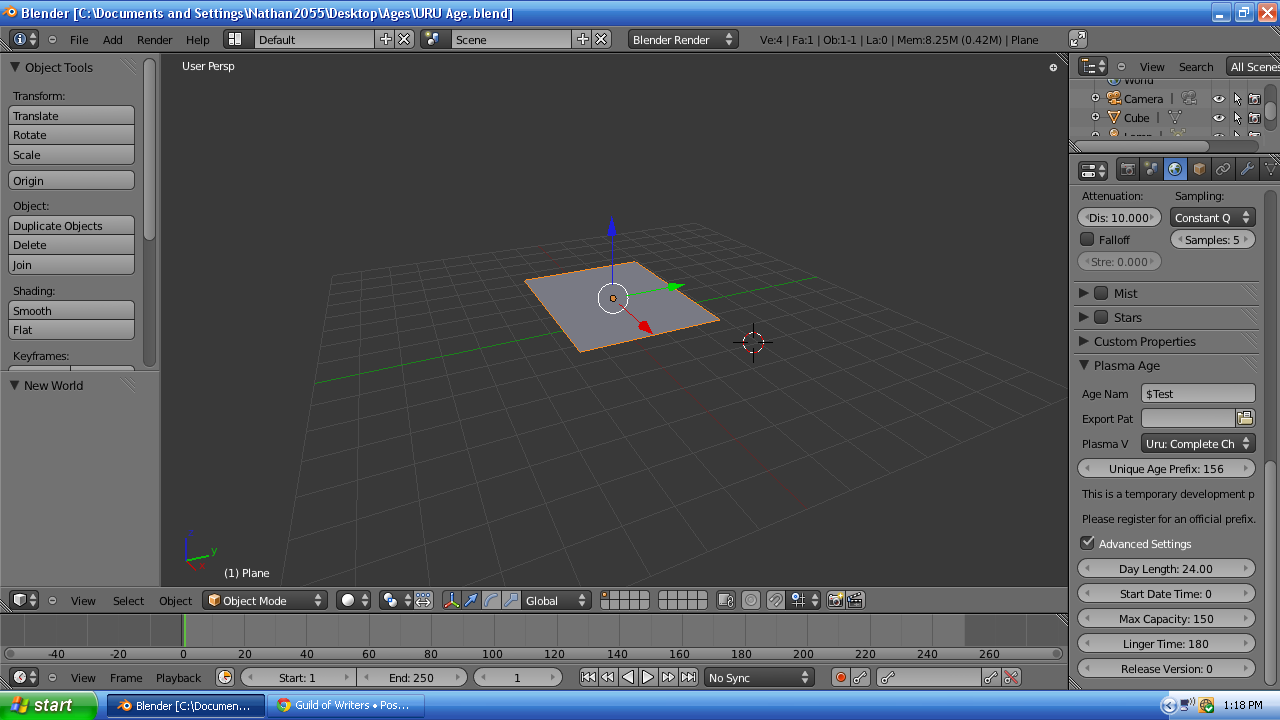Click the Info editor type icon
This screenshot has height=720, width=1280.
coord(24,39)
